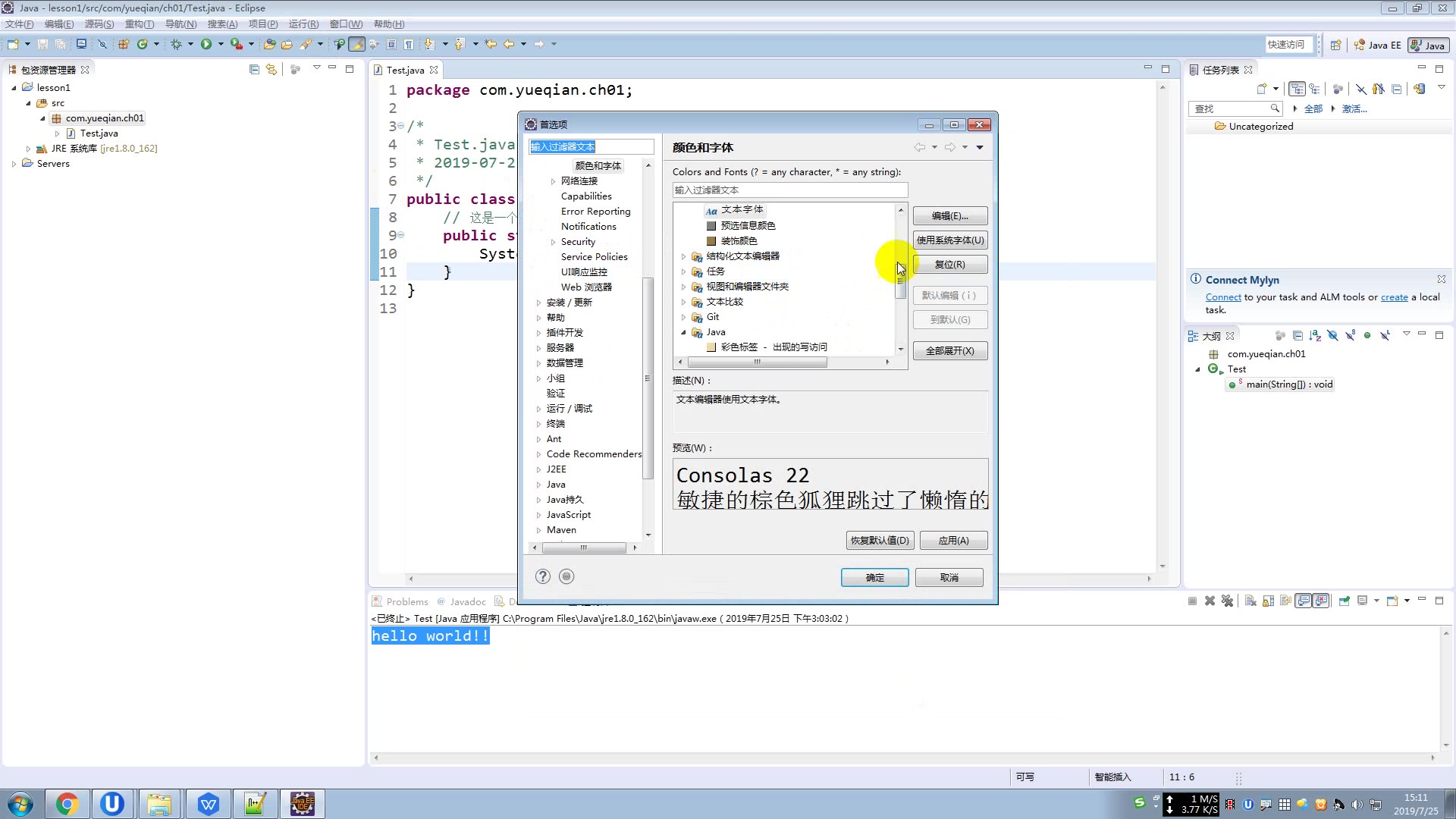This screenshot has height=819, width=1456.
Task: Open the 运行(R) menu
Action: 303,24
